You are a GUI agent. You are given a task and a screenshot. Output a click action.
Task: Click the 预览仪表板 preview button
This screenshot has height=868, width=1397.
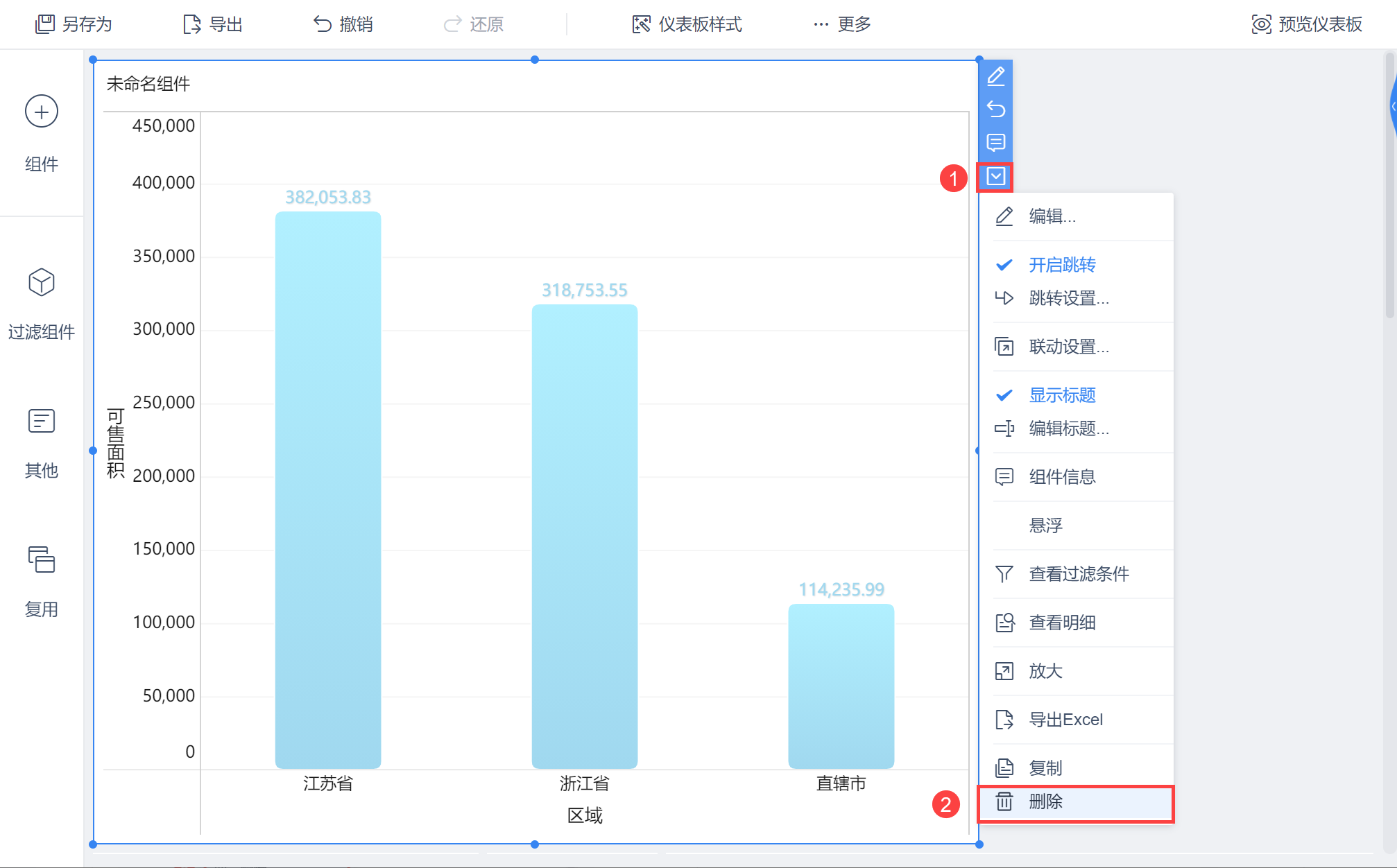(x=1307, y=24)
